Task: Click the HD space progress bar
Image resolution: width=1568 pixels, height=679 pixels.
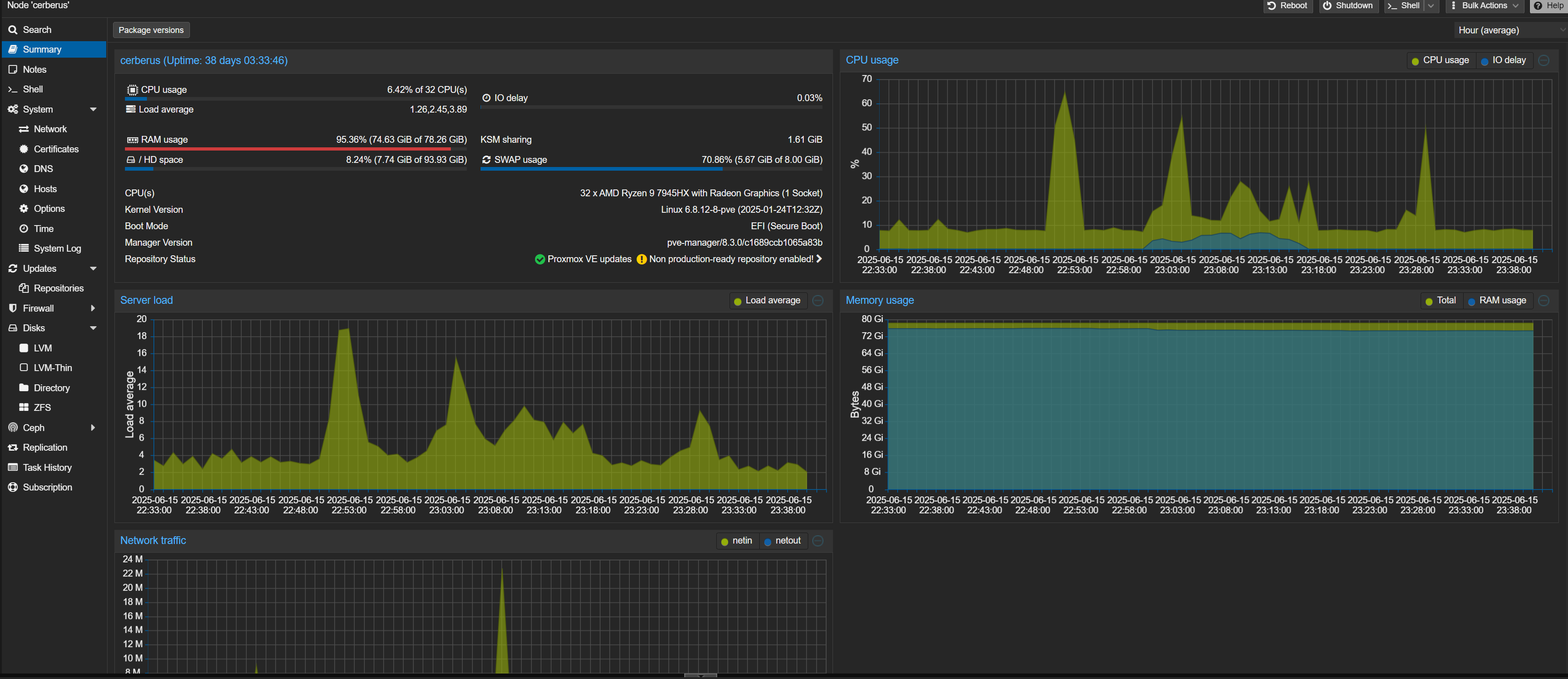Action: (x=297, y=168)
